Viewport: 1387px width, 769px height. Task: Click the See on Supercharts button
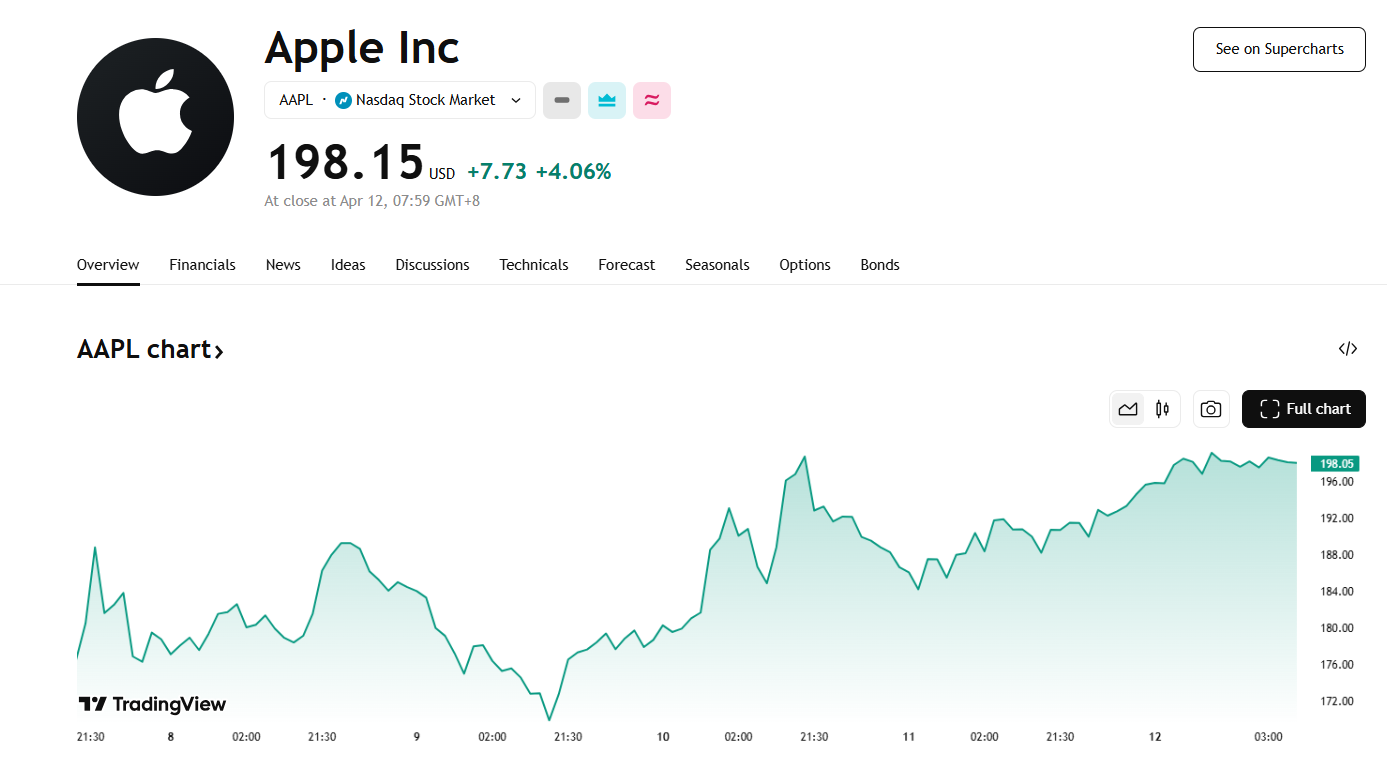coord(1279,49)
